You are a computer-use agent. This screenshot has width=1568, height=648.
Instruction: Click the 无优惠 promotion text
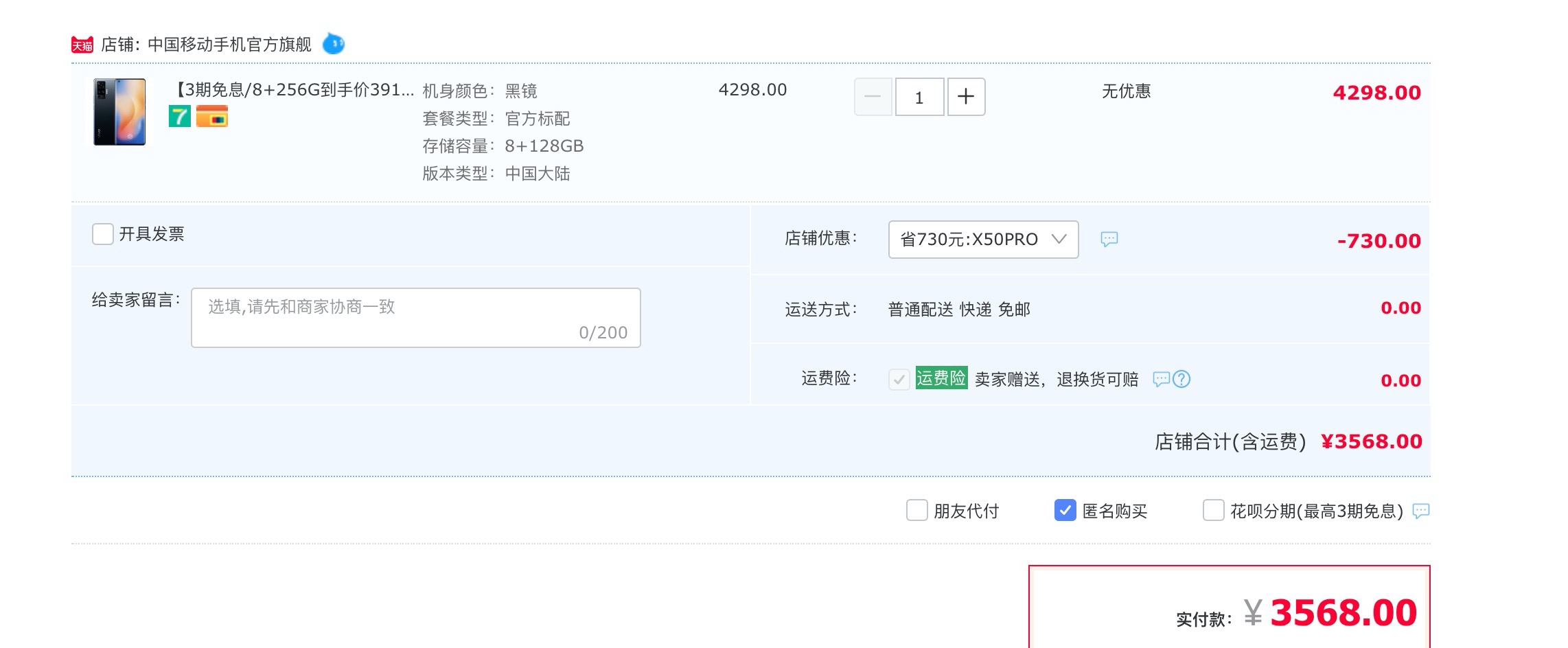(x=1127, y=91)
